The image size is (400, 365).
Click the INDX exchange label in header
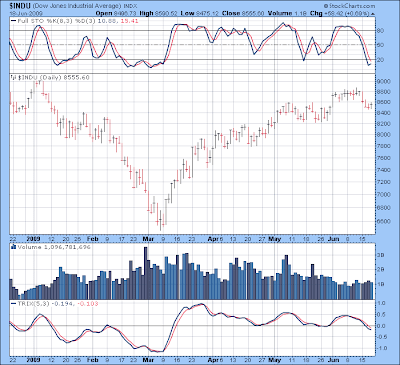(x=130, y=6)
